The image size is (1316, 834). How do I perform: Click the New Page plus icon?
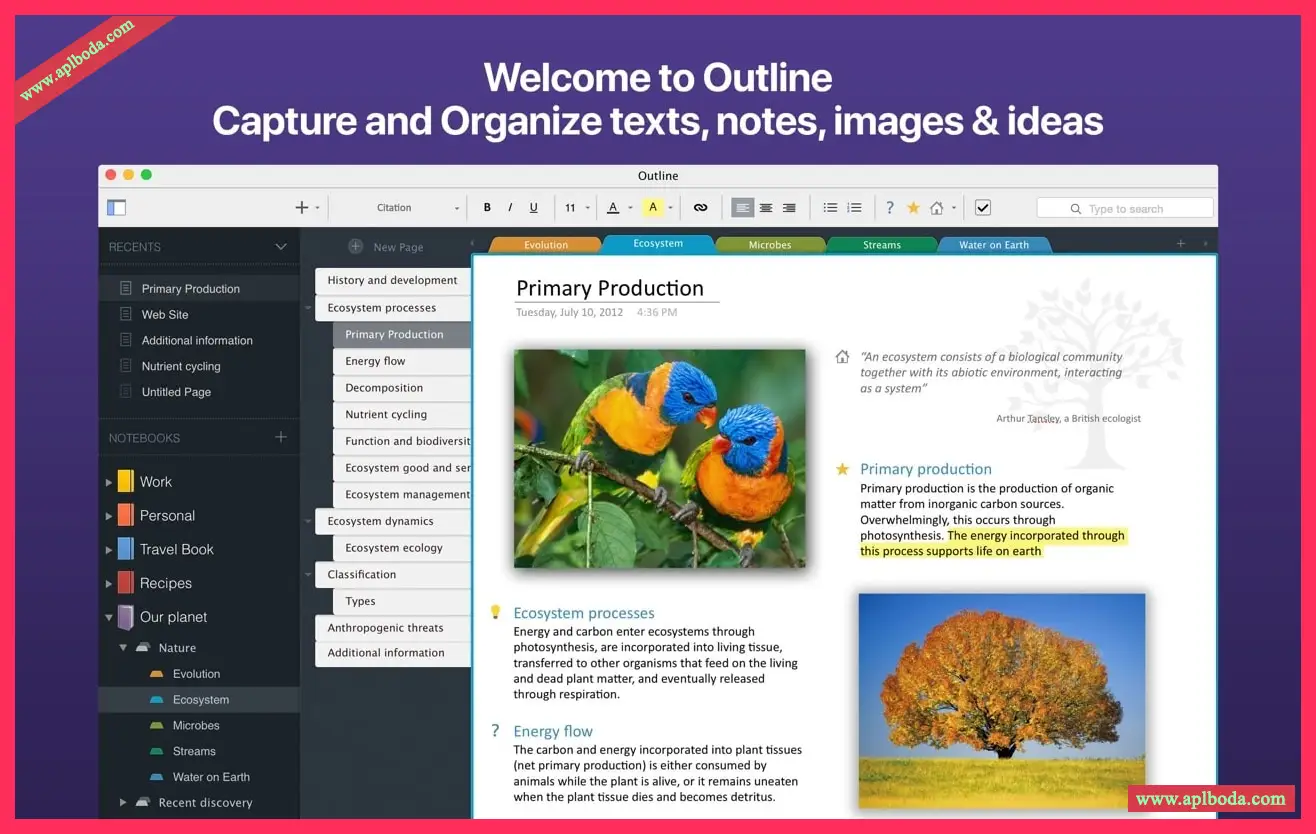coord(355,247)
